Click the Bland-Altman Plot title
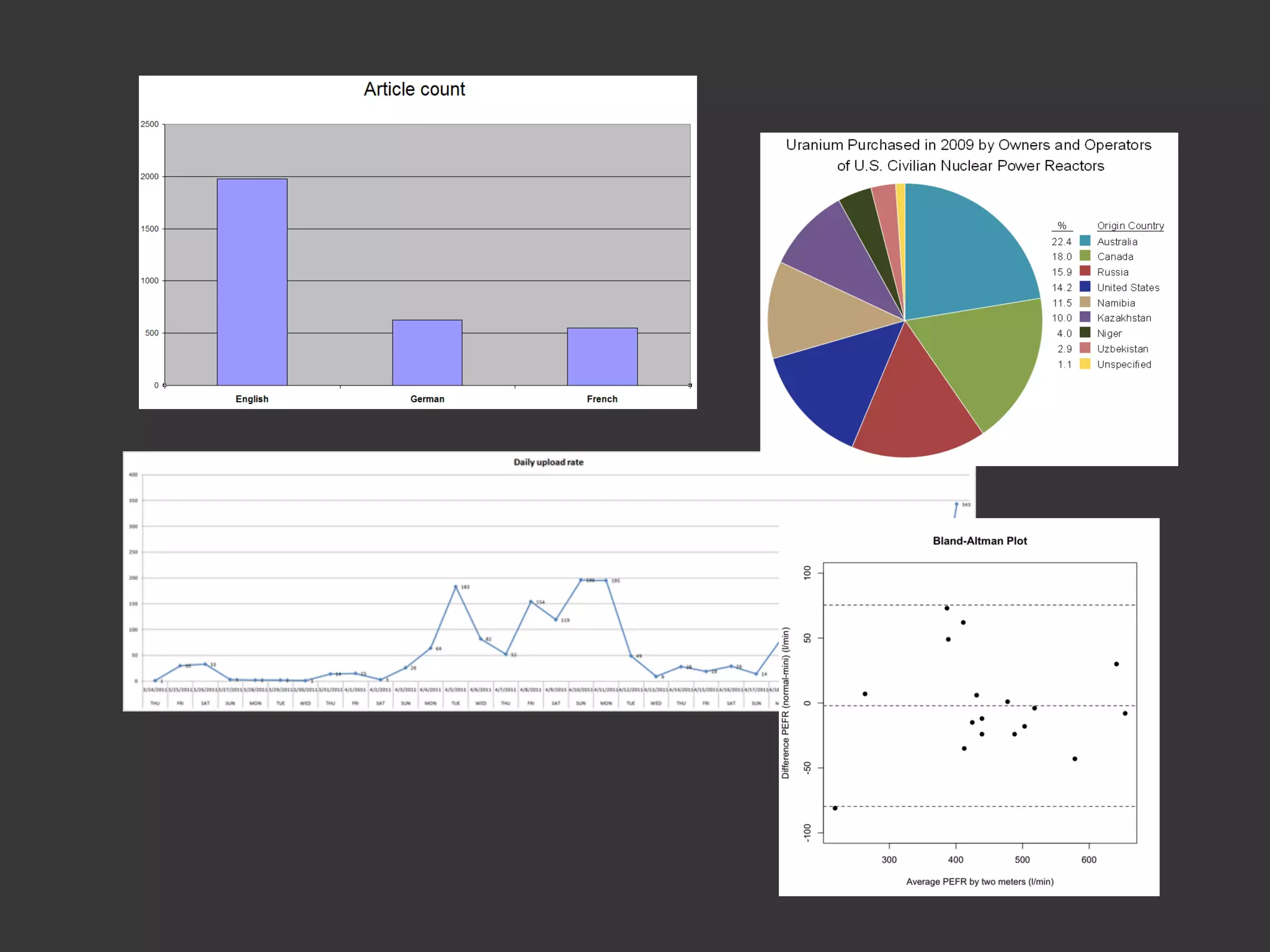 pos(980,541)
